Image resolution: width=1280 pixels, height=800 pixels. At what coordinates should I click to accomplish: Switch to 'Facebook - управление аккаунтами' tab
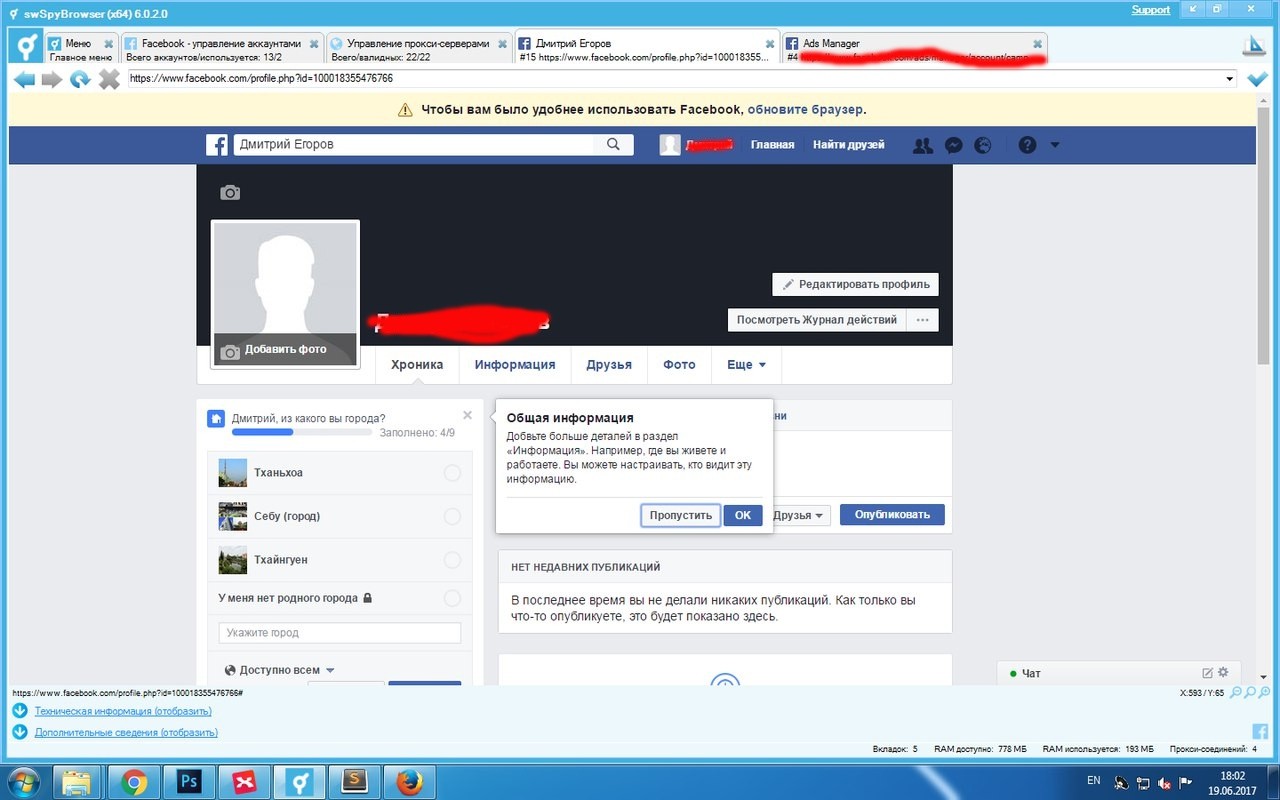click(221, 49)
